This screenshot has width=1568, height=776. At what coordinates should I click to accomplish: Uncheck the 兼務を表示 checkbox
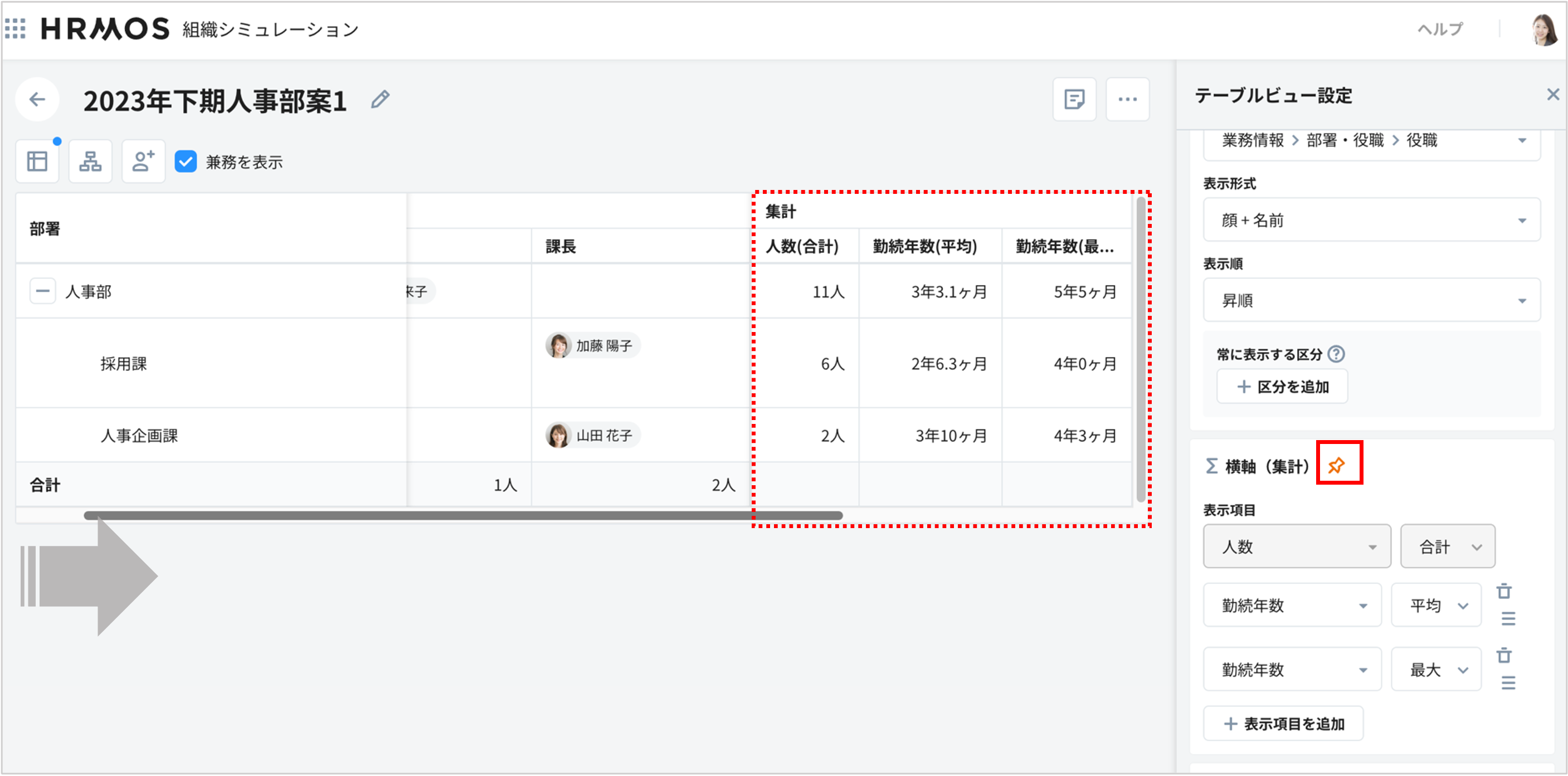(186, 162)
